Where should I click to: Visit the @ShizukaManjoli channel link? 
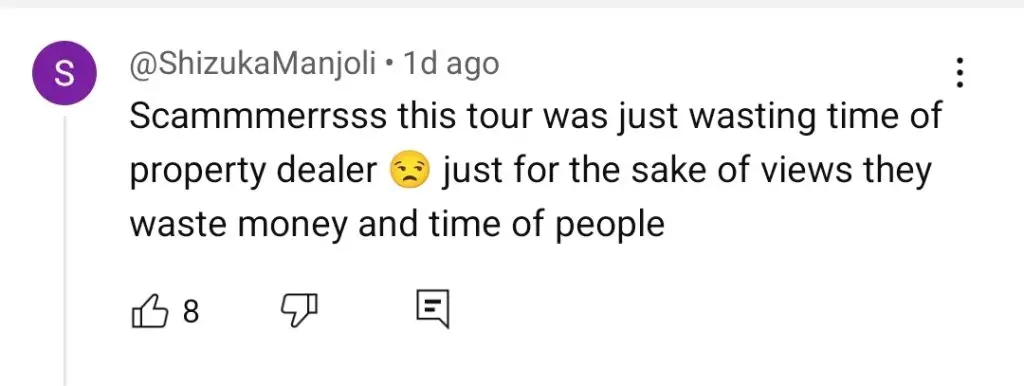[253, 64]
